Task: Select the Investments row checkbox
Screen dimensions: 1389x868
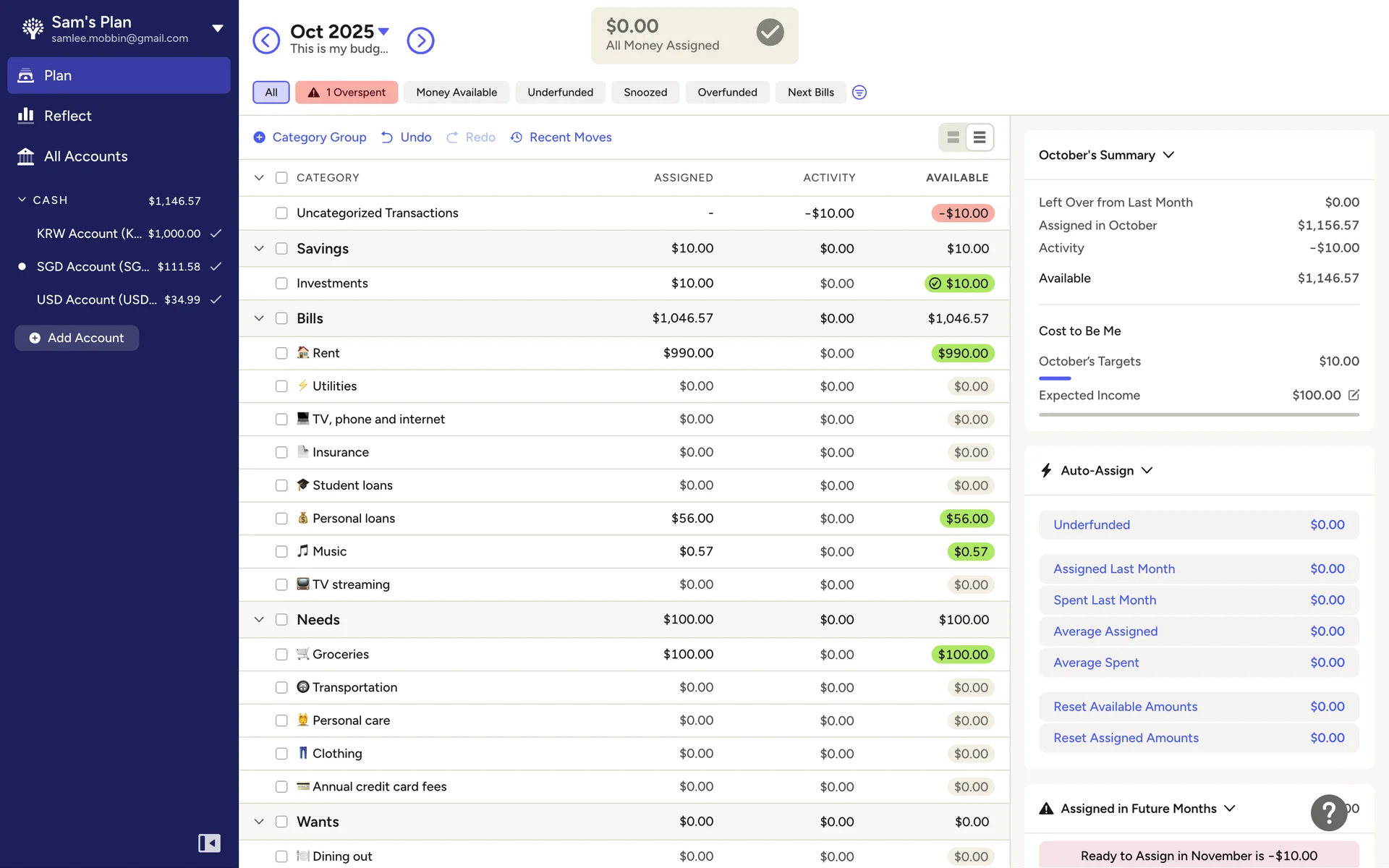Action: (281, 284)
